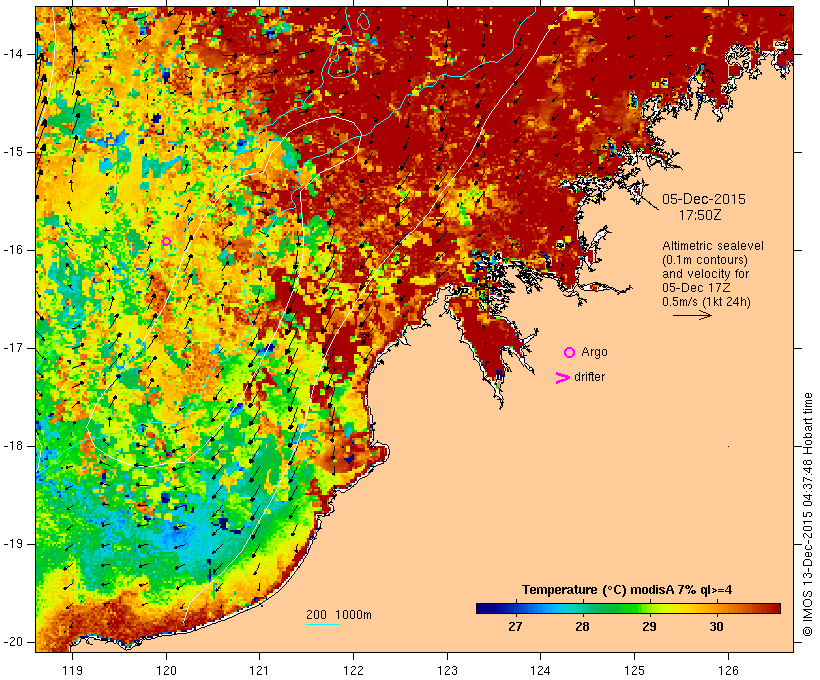The image size is (820, 680).
Task: Click the Argo legend circle symbol
Action: click(x=570, y=353)
